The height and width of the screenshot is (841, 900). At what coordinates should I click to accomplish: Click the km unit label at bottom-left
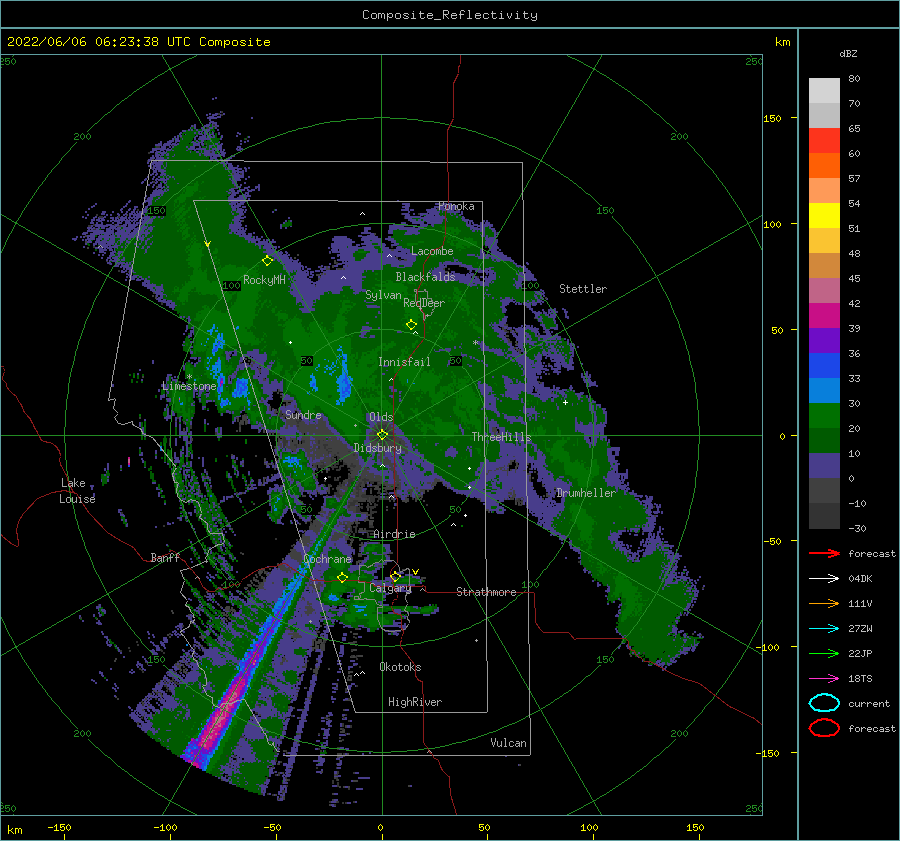(15, 830)
